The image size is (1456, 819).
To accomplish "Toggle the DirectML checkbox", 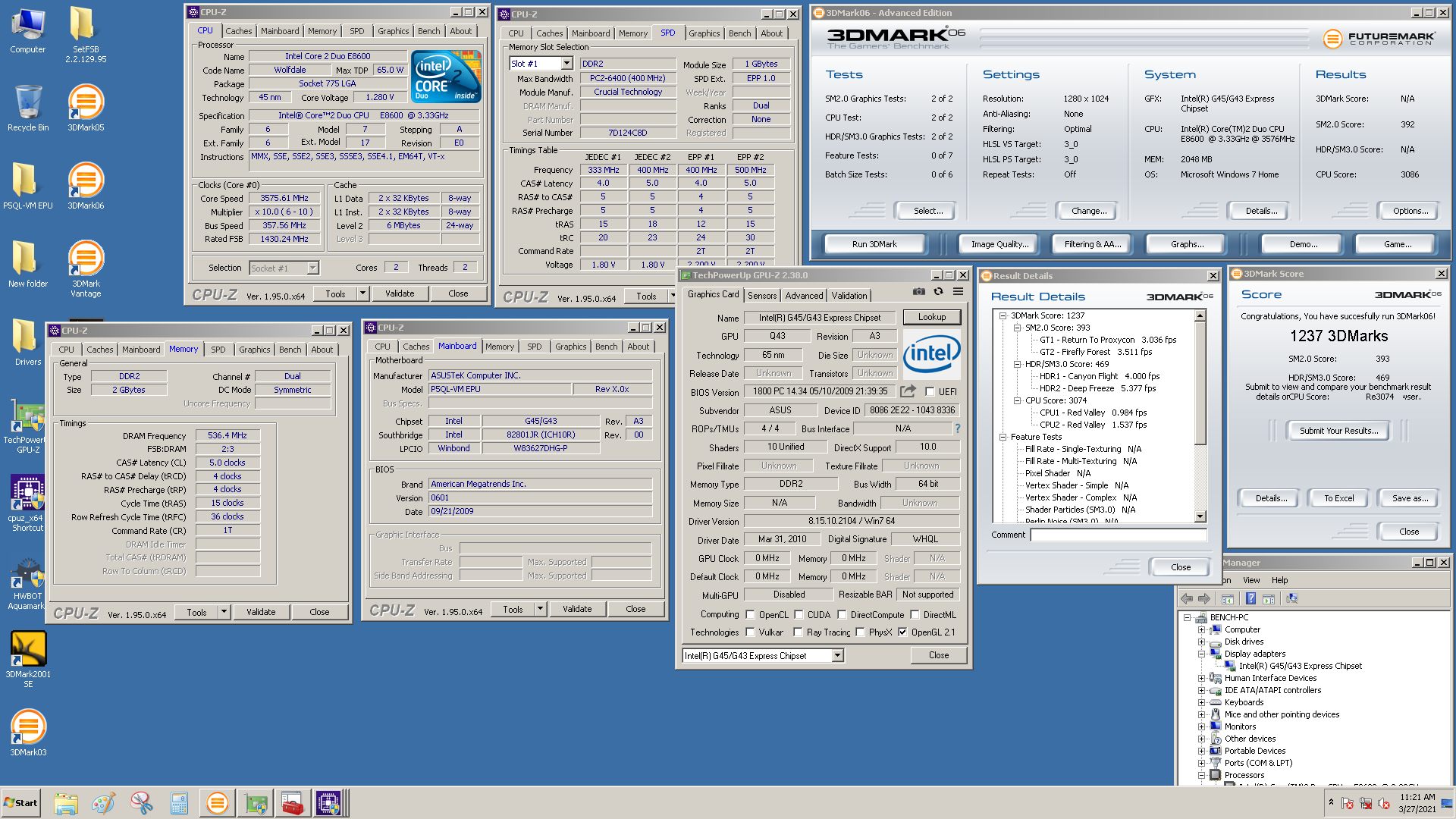I will point(915,615).
